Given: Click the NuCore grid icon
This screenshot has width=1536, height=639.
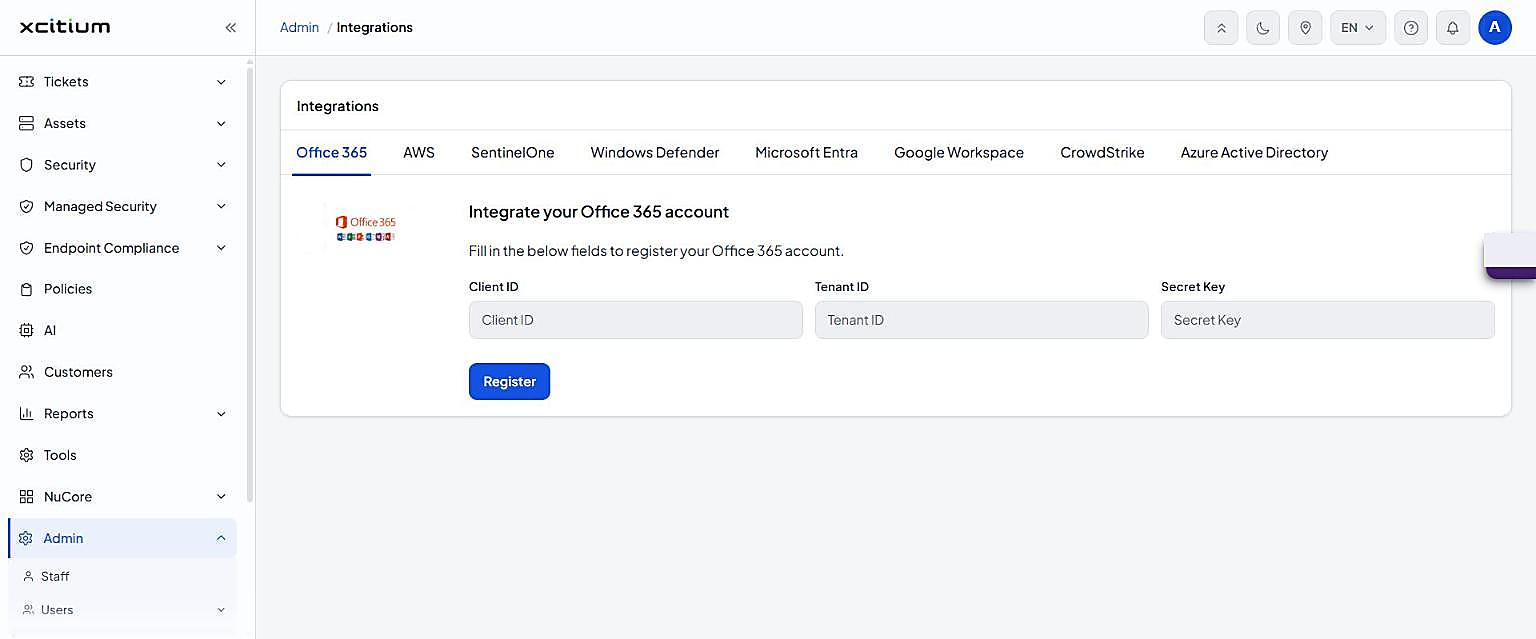Looking at the screenshot, I should (27, 496).
